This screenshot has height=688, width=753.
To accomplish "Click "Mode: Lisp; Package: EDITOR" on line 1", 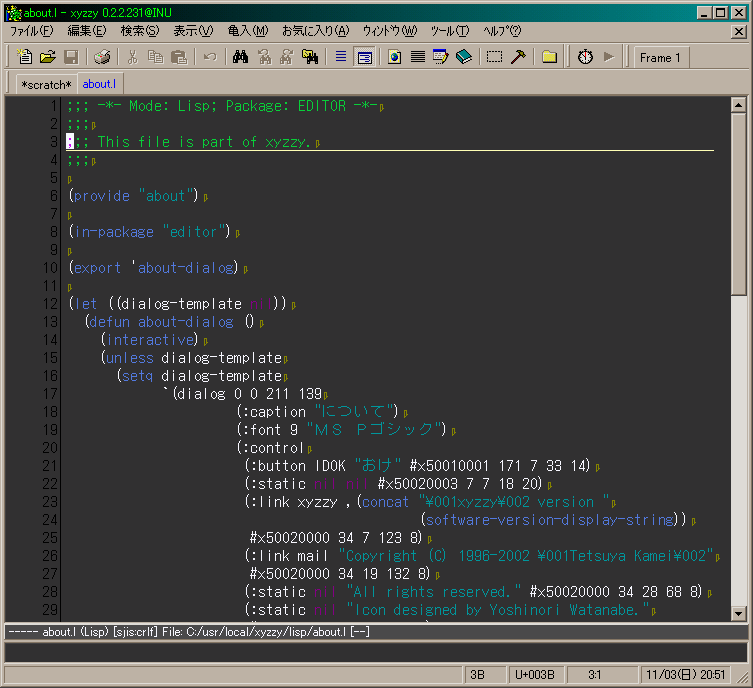I will [x=237, y=106].
